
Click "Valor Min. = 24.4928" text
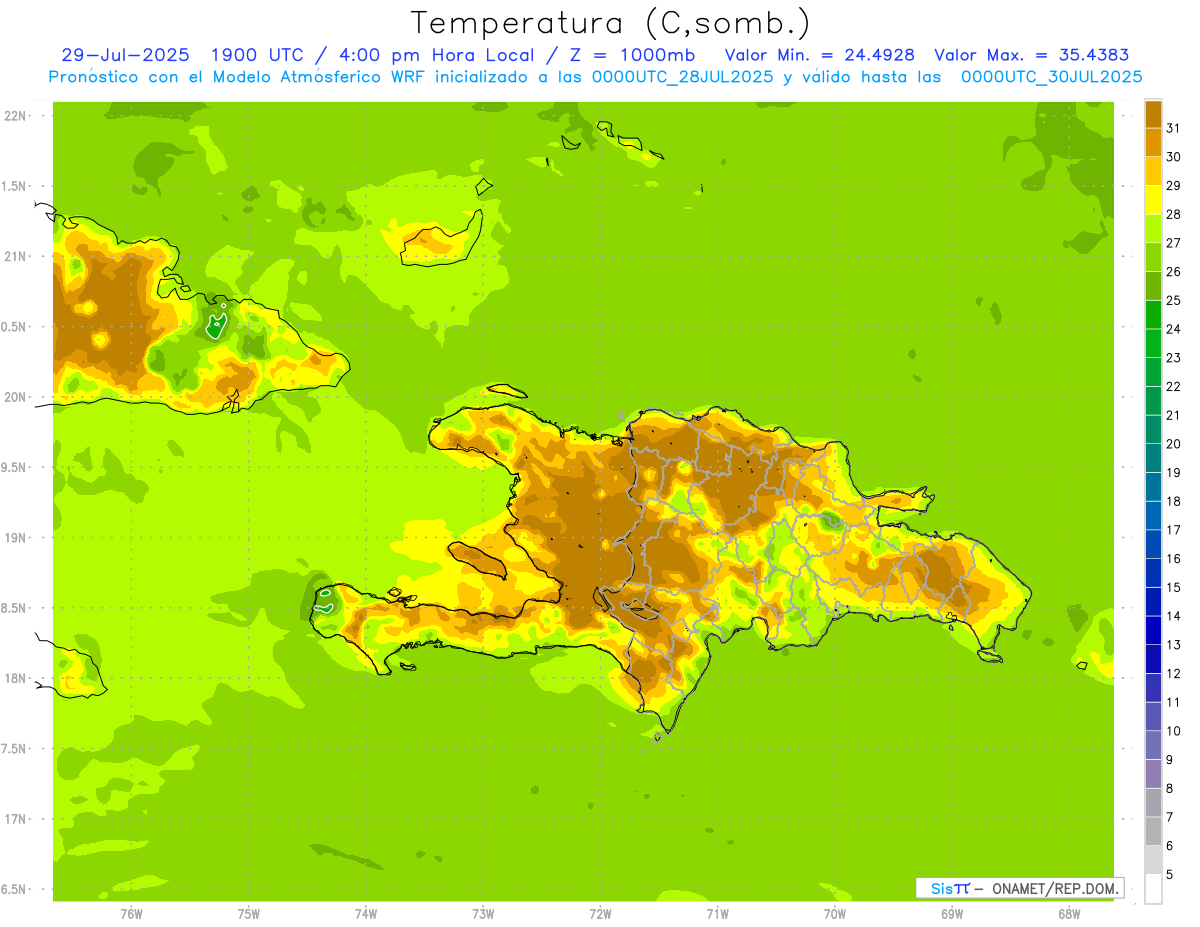(x=819, y=55)
